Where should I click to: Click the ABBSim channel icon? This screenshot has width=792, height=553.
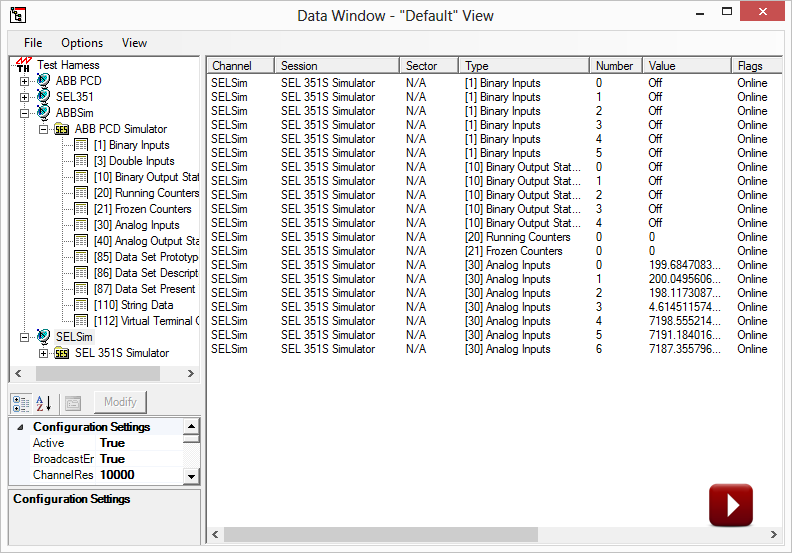pos(43,113)
